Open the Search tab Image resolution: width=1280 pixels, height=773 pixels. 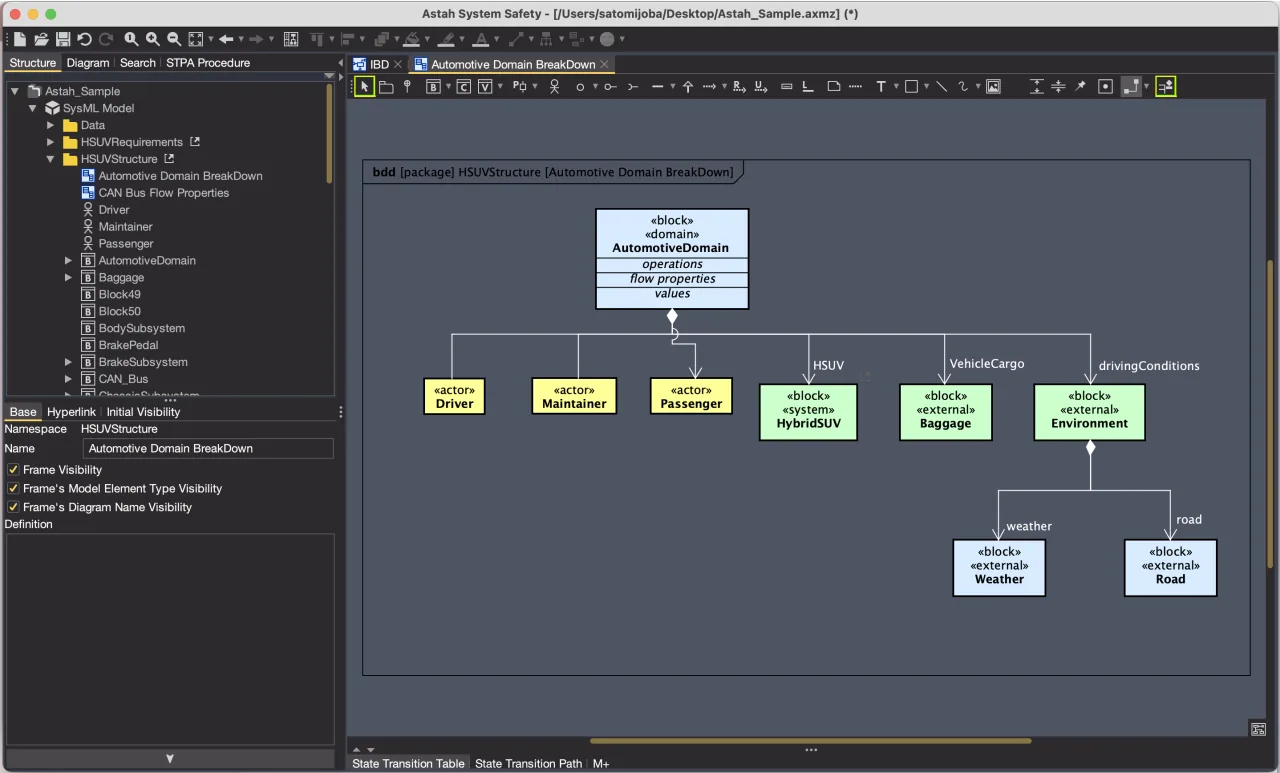click(x=138, y=63)
